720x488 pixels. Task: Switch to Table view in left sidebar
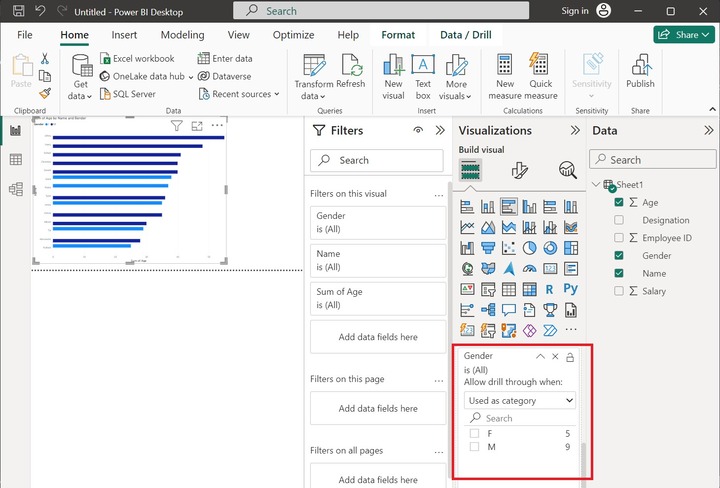coord(16,160)
